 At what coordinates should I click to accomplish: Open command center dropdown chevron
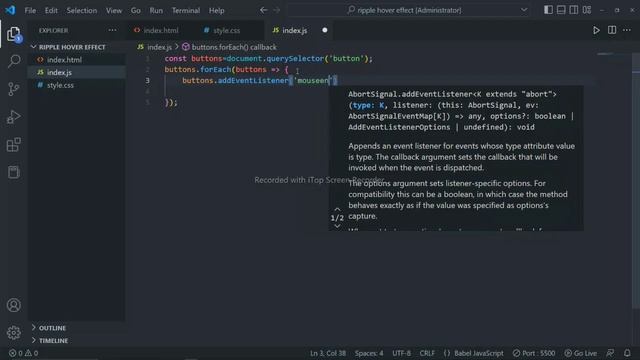[x=524, y=10]
